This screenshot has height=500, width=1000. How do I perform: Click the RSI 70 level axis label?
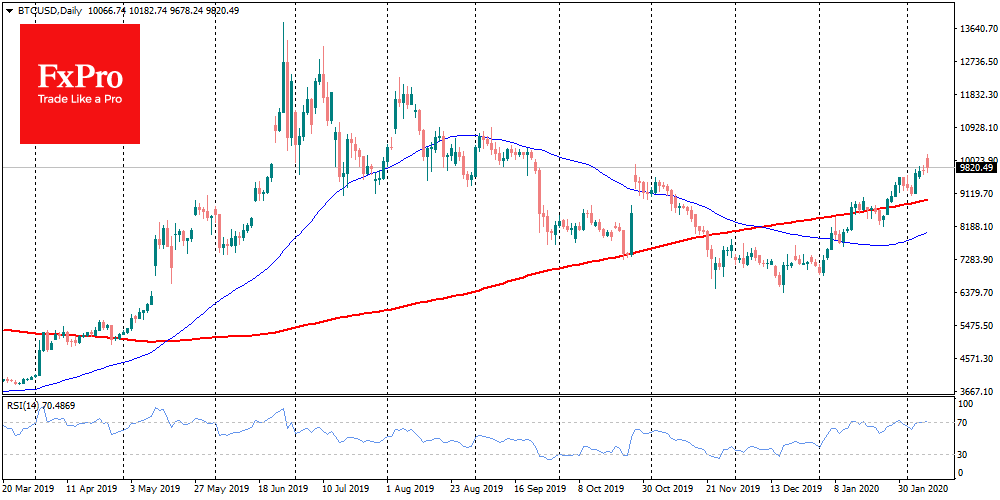coord(964,424)
